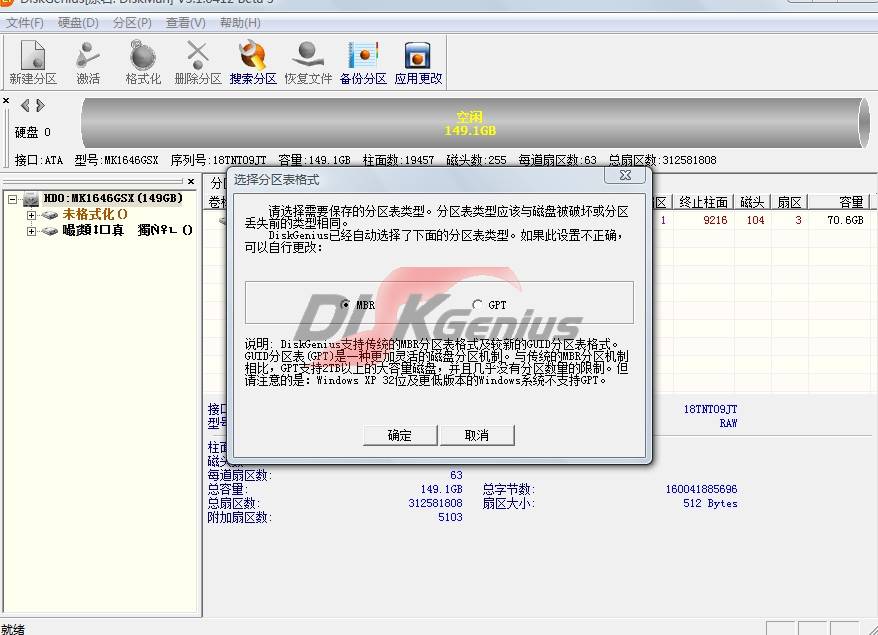Click the 160041885696 total bytes value

click(701, 489)
